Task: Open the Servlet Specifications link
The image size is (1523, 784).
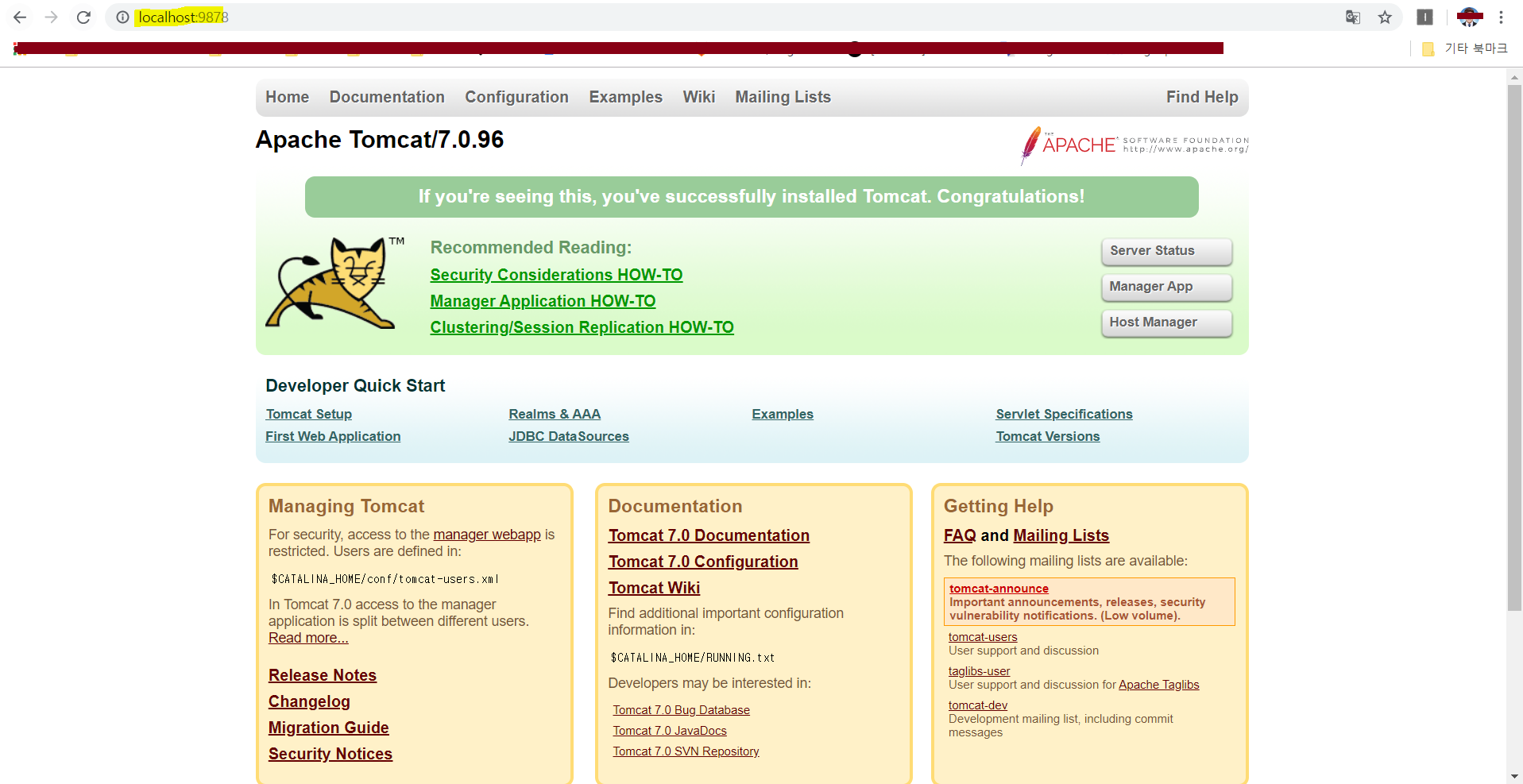Action: (1064, 414)
